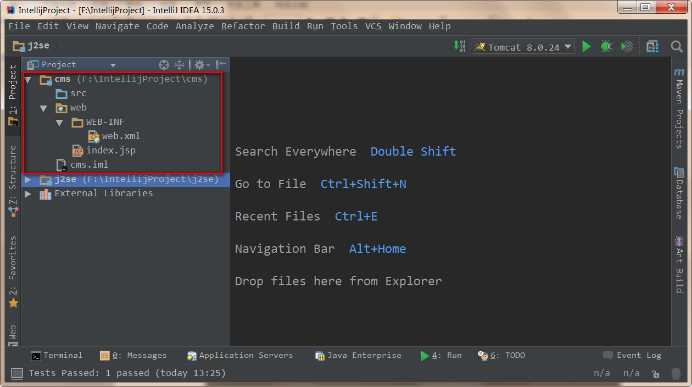This screenshot has width=692, height=387.
Task: Toggle tool window quick-access icon in status bar
Action: coord(17,373)
